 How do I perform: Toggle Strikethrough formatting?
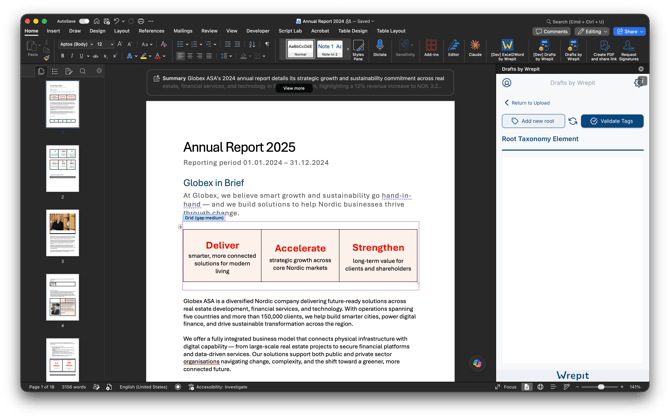[95, 56]
